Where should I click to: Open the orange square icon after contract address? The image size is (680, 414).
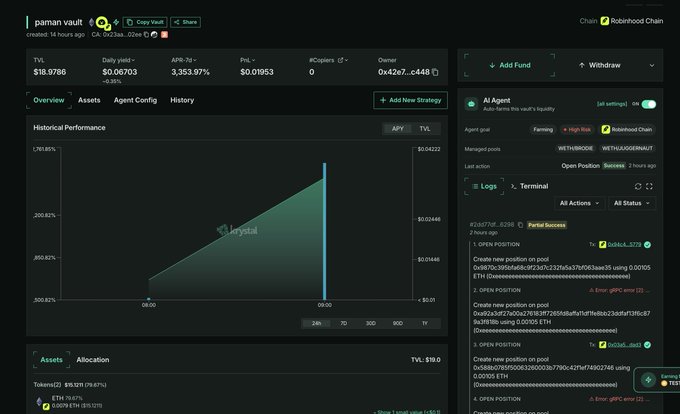click(164, 35)
